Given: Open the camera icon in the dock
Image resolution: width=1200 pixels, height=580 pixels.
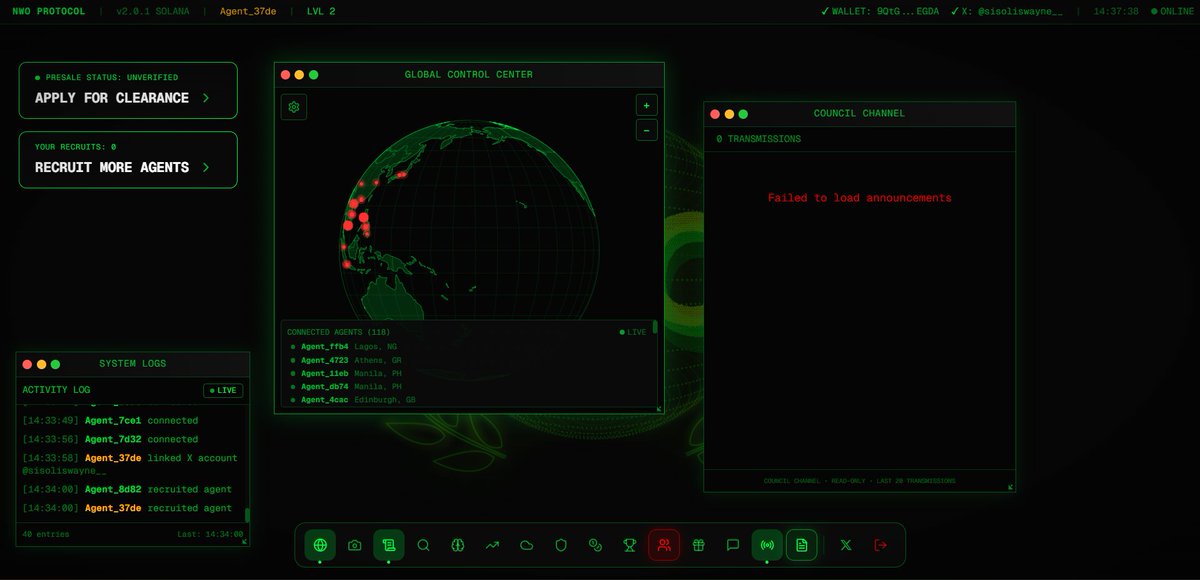Looking at the screenshot, I should click(355, 545).
